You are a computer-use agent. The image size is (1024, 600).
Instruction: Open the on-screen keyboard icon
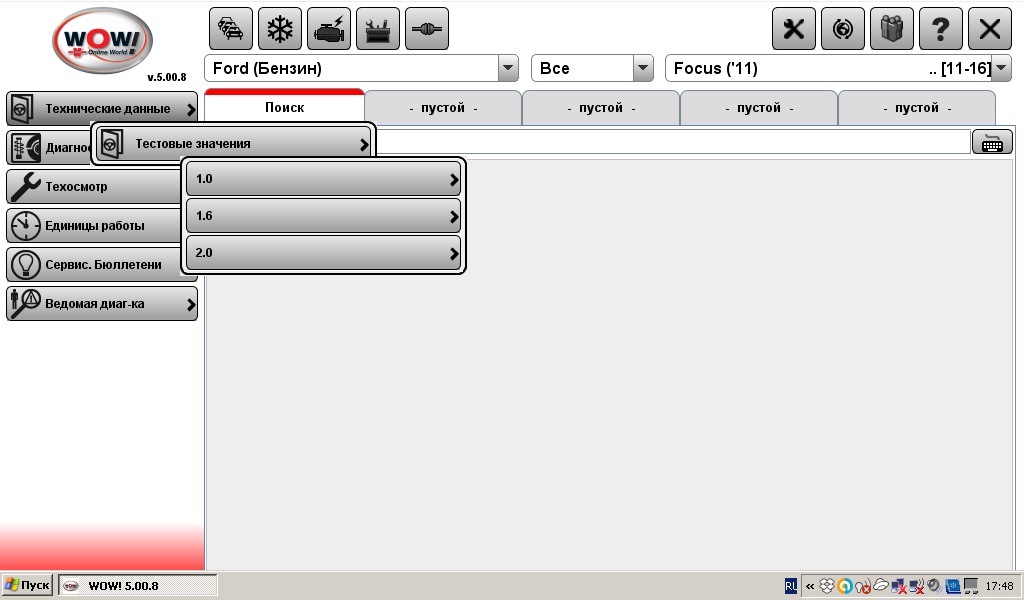[992, 142]
